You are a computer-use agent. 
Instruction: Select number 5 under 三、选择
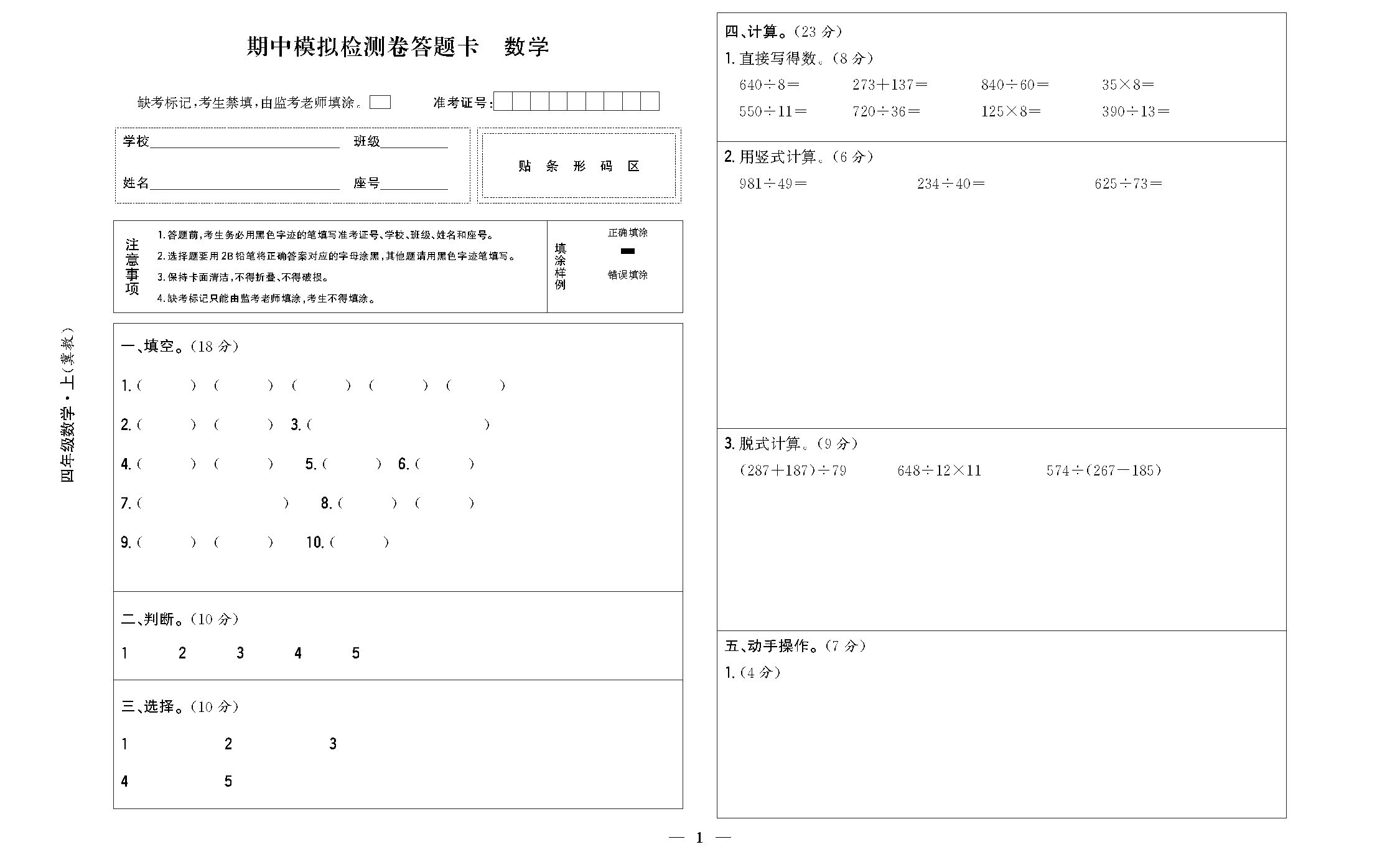(x=228, y=782)
